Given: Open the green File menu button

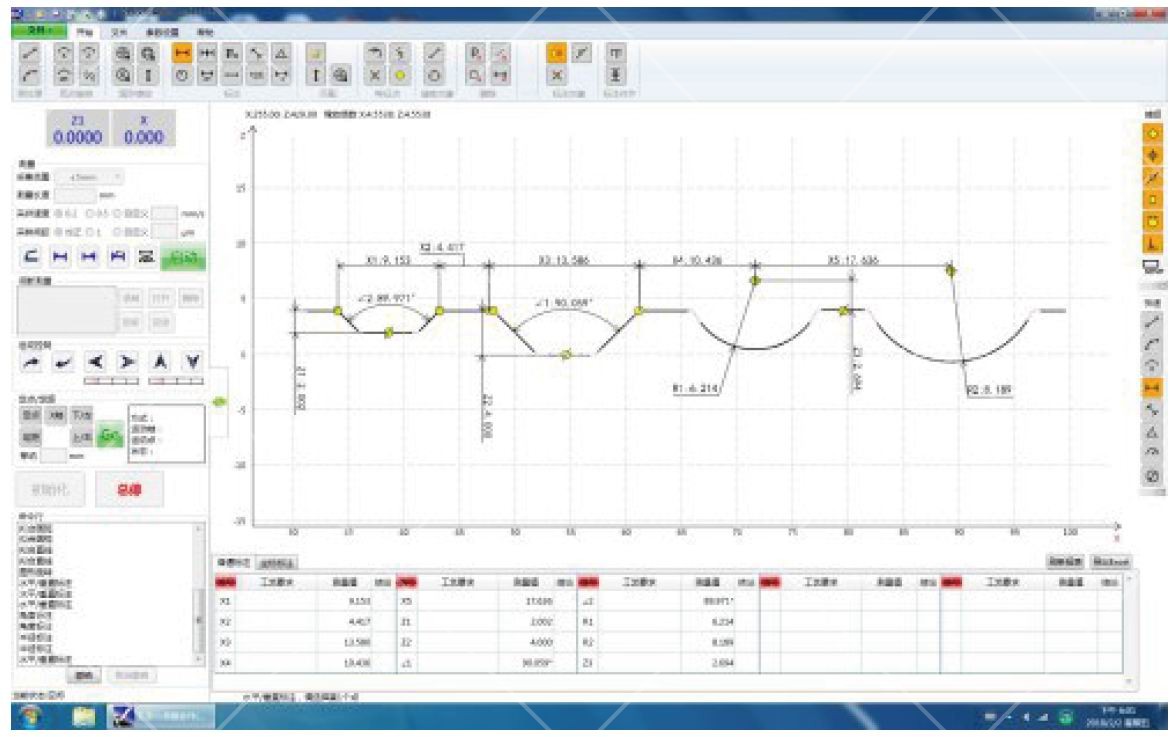Looking at the screenshot, I should (x=39, y=31).
